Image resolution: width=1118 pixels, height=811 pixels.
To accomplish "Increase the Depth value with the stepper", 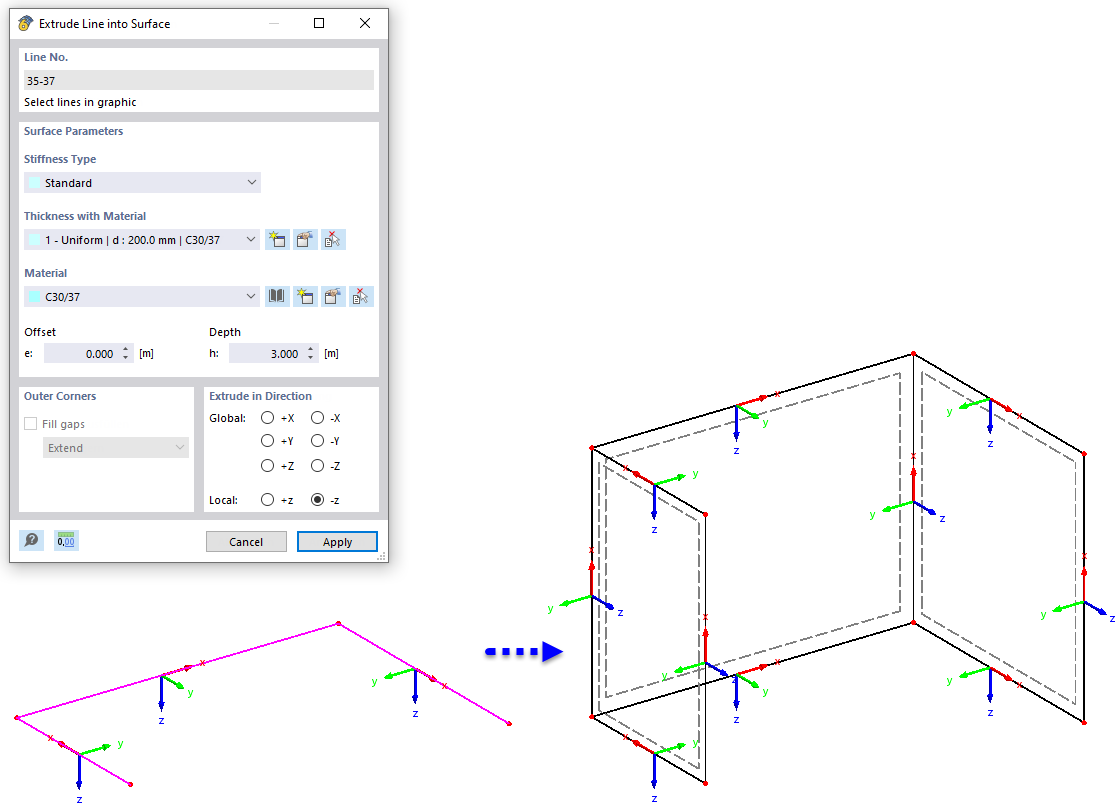I will click(x=310, y=348).
